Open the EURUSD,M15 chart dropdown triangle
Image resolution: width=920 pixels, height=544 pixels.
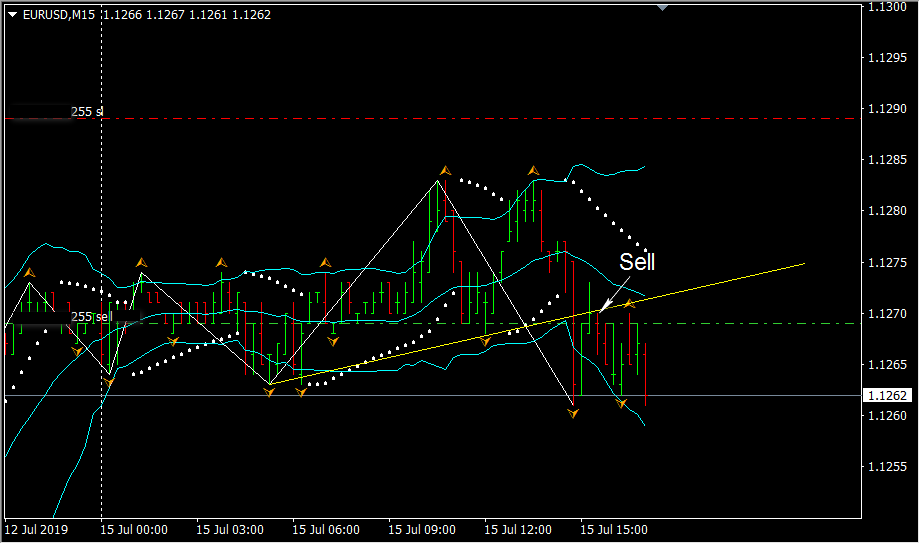coord(13,15)
